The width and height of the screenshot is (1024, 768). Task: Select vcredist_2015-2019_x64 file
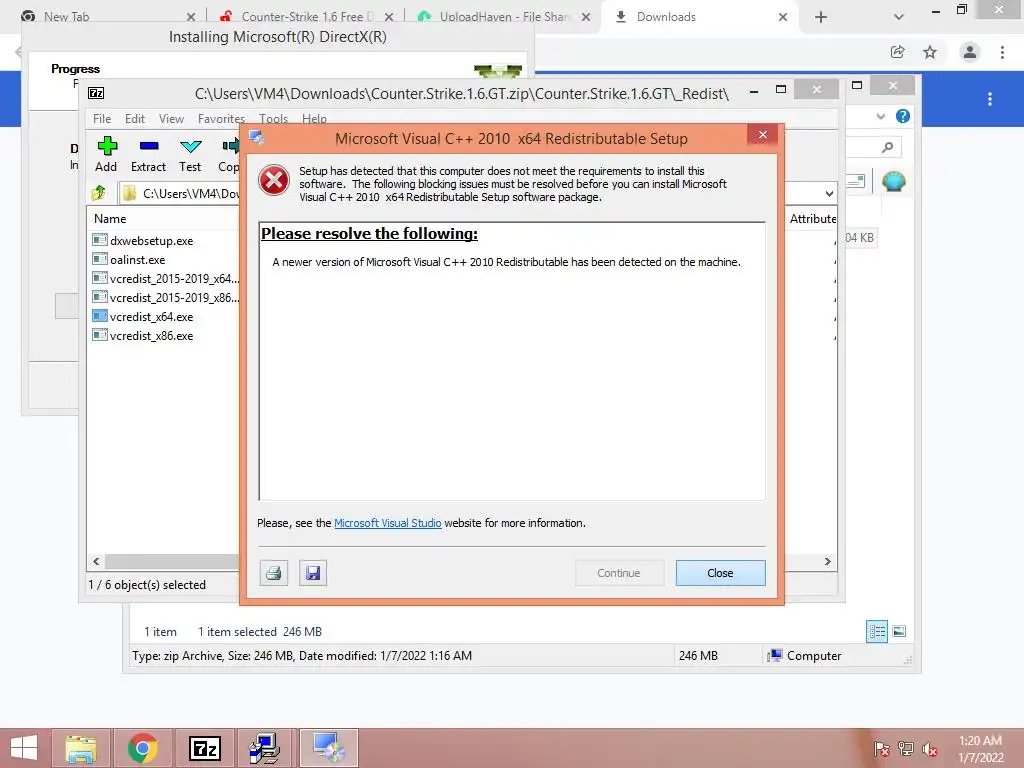click(166, 278)
